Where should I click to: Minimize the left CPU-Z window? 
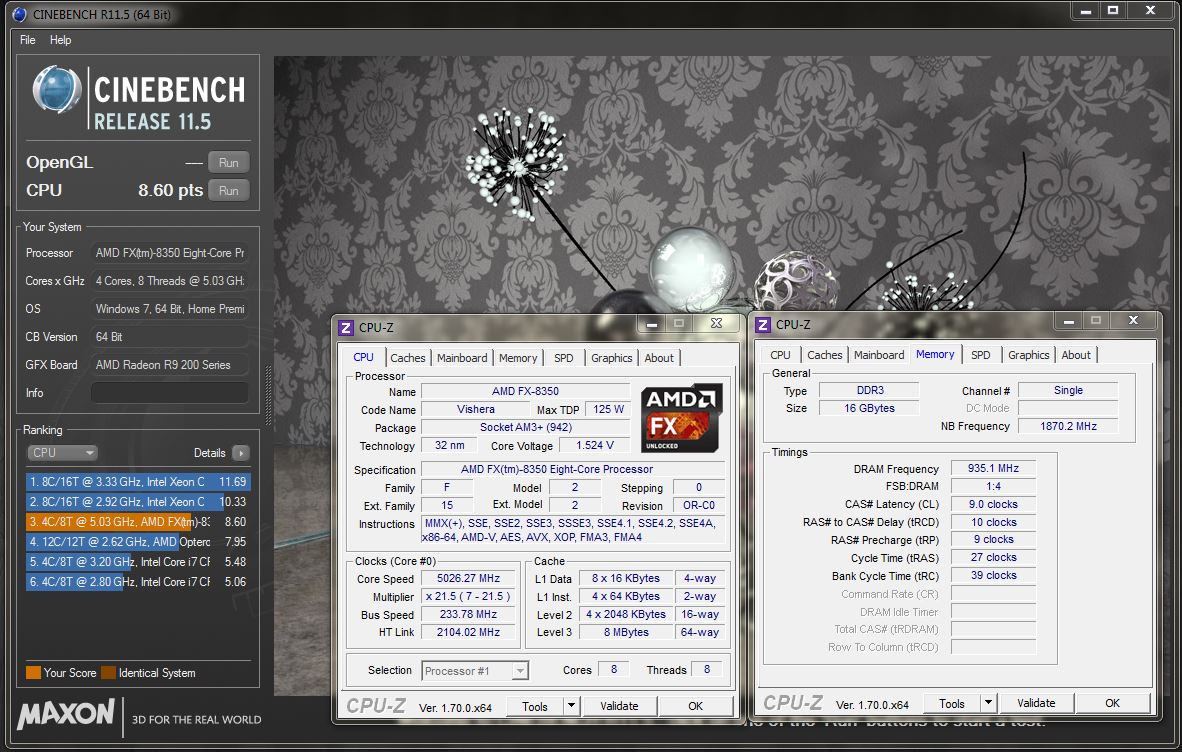tap(651, 324)
